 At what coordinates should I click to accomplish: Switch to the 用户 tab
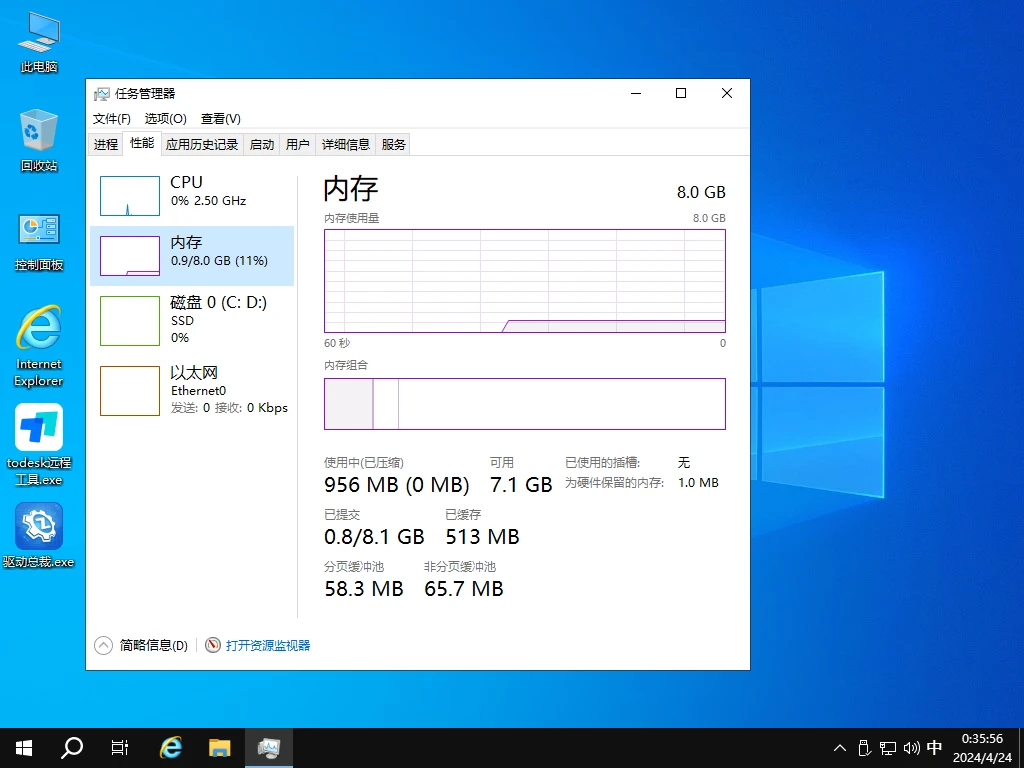click(298, 144)
